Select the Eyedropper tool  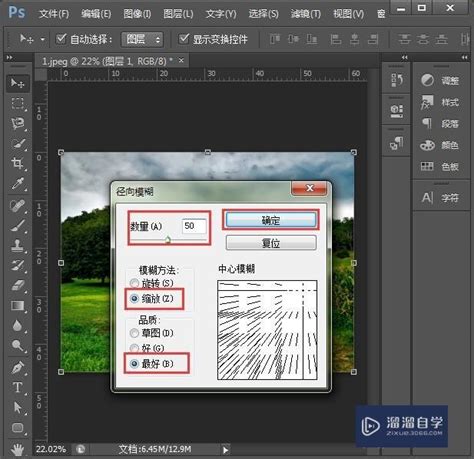click(17, 184)
